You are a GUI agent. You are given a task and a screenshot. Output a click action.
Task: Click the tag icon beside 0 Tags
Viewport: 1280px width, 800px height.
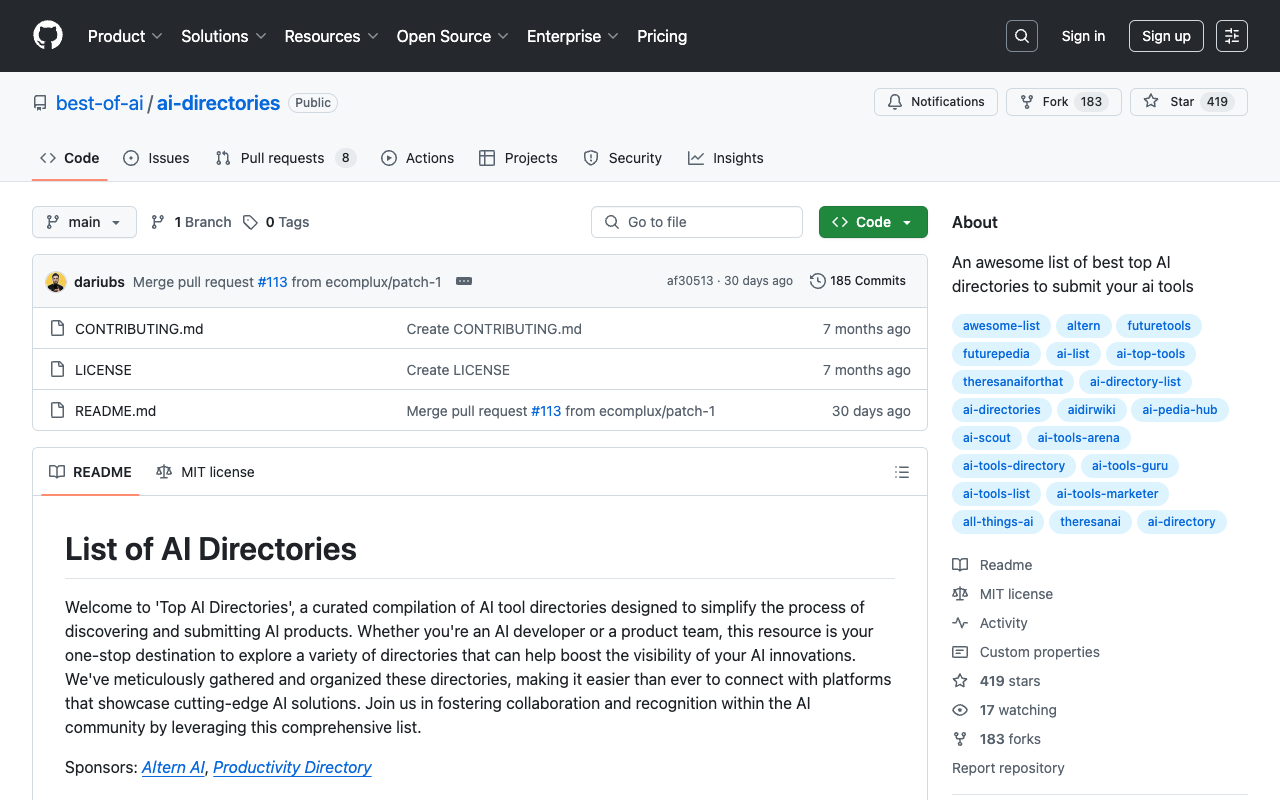[250, 222]
